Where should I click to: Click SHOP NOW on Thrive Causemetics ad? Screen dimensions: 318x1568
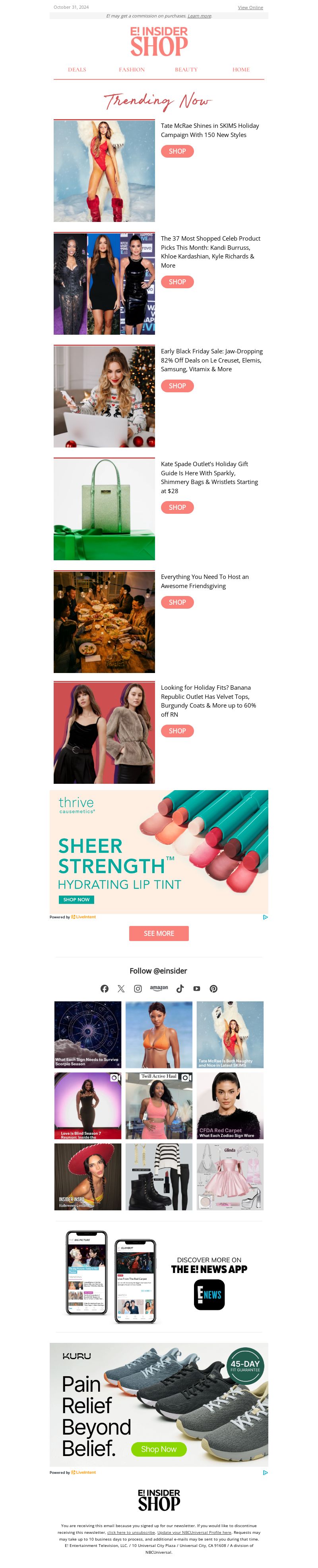point(76,899)
